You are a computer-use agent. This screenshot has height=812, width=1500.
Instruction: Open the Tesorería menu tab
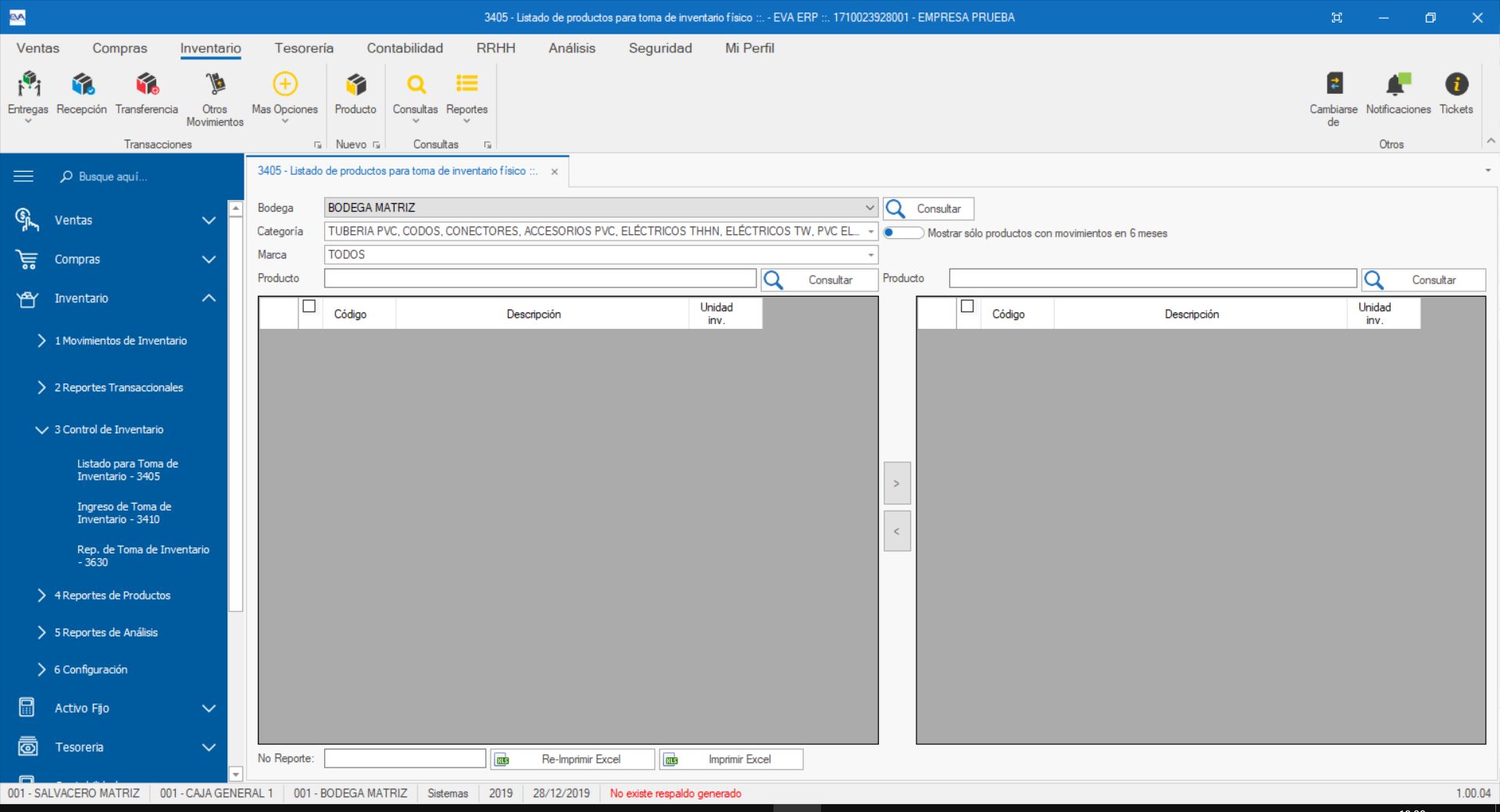[x=304, y=48]
